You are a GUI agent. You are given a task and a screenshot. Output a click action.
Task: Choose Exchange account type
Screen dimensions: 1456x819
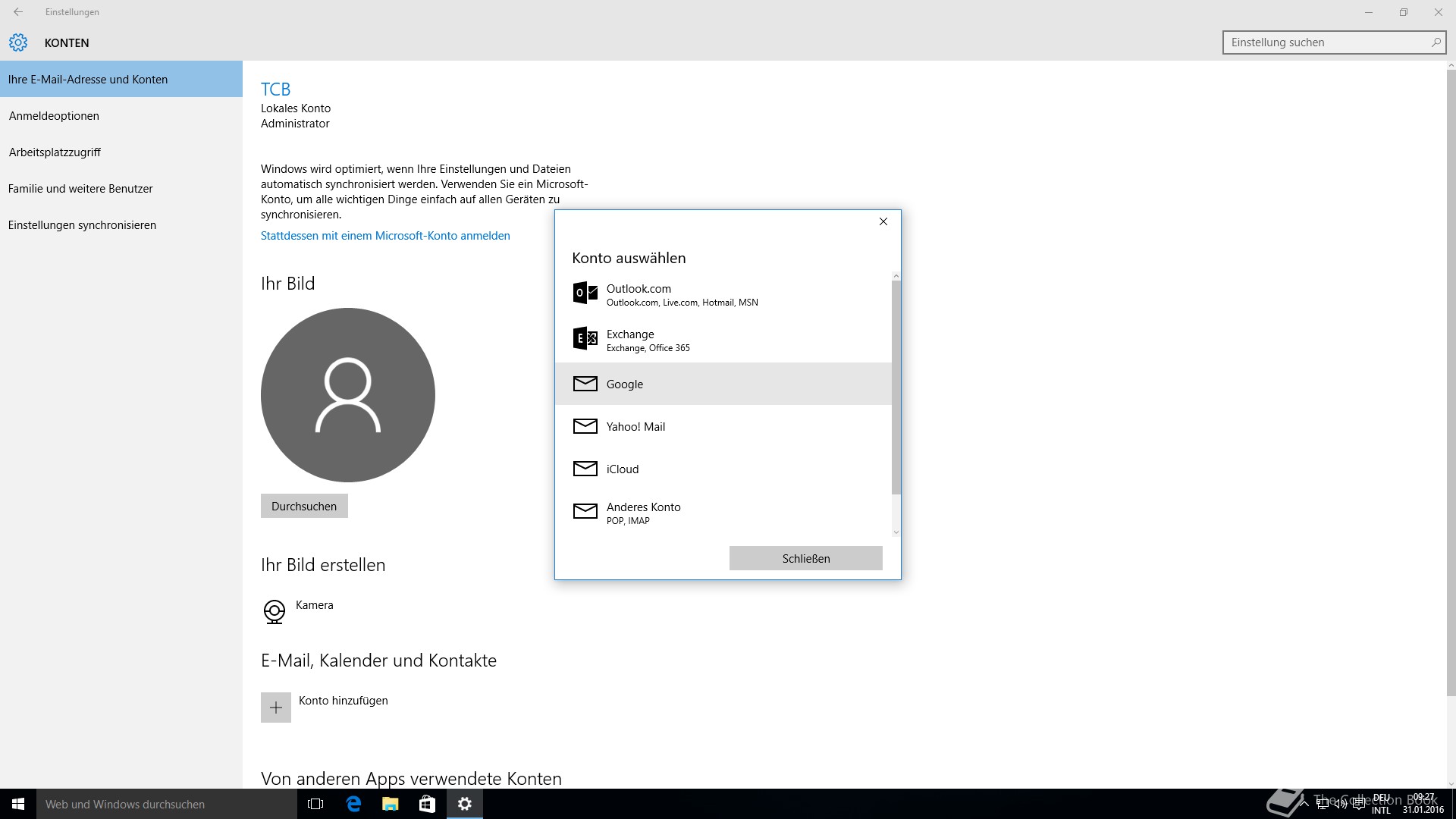(x=723, y=340)
